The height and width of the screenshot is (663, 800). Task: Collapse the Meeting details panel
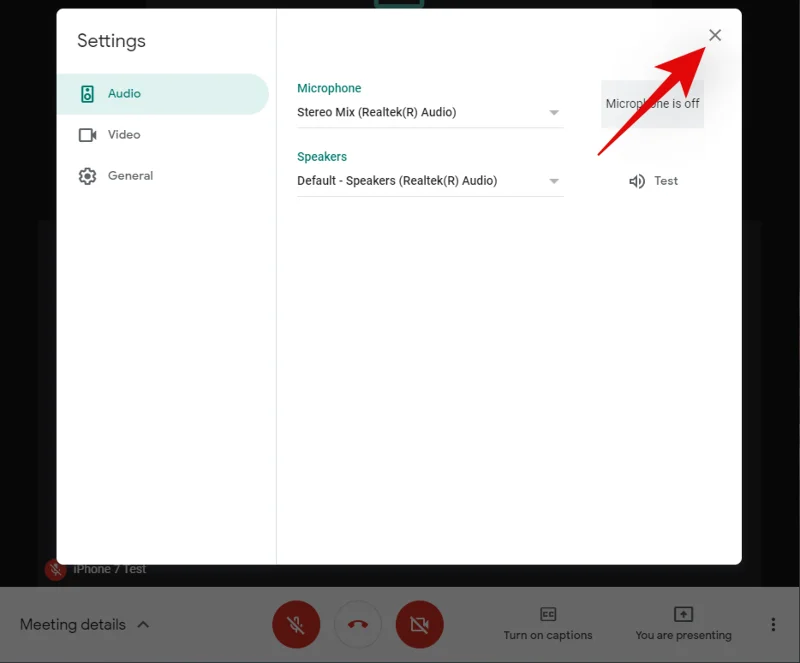143,624
